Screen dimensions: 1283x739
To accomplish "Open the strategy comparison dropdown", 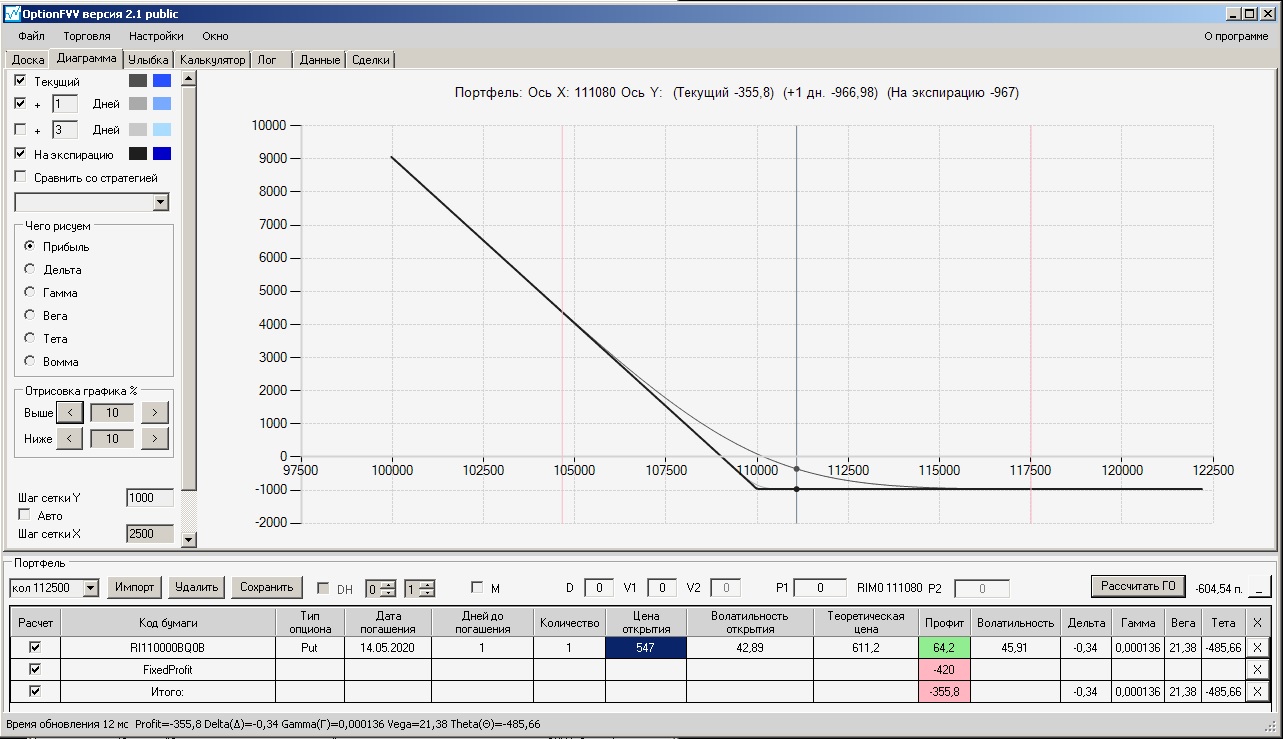I will tap(160, 202).
